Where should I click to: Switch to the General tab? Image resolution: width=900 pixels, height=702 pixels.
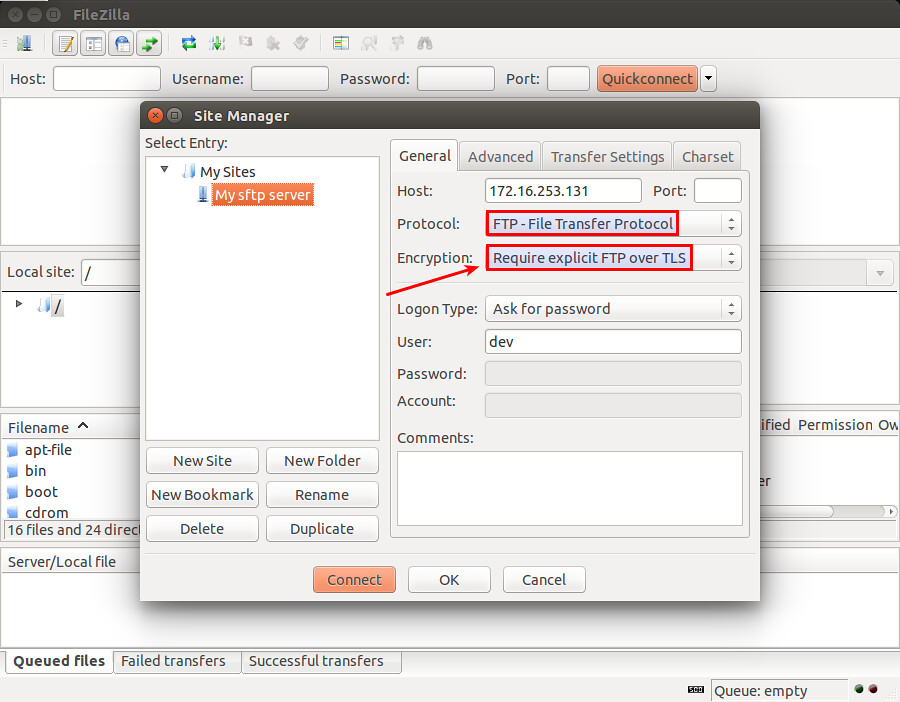click(425, 156)
